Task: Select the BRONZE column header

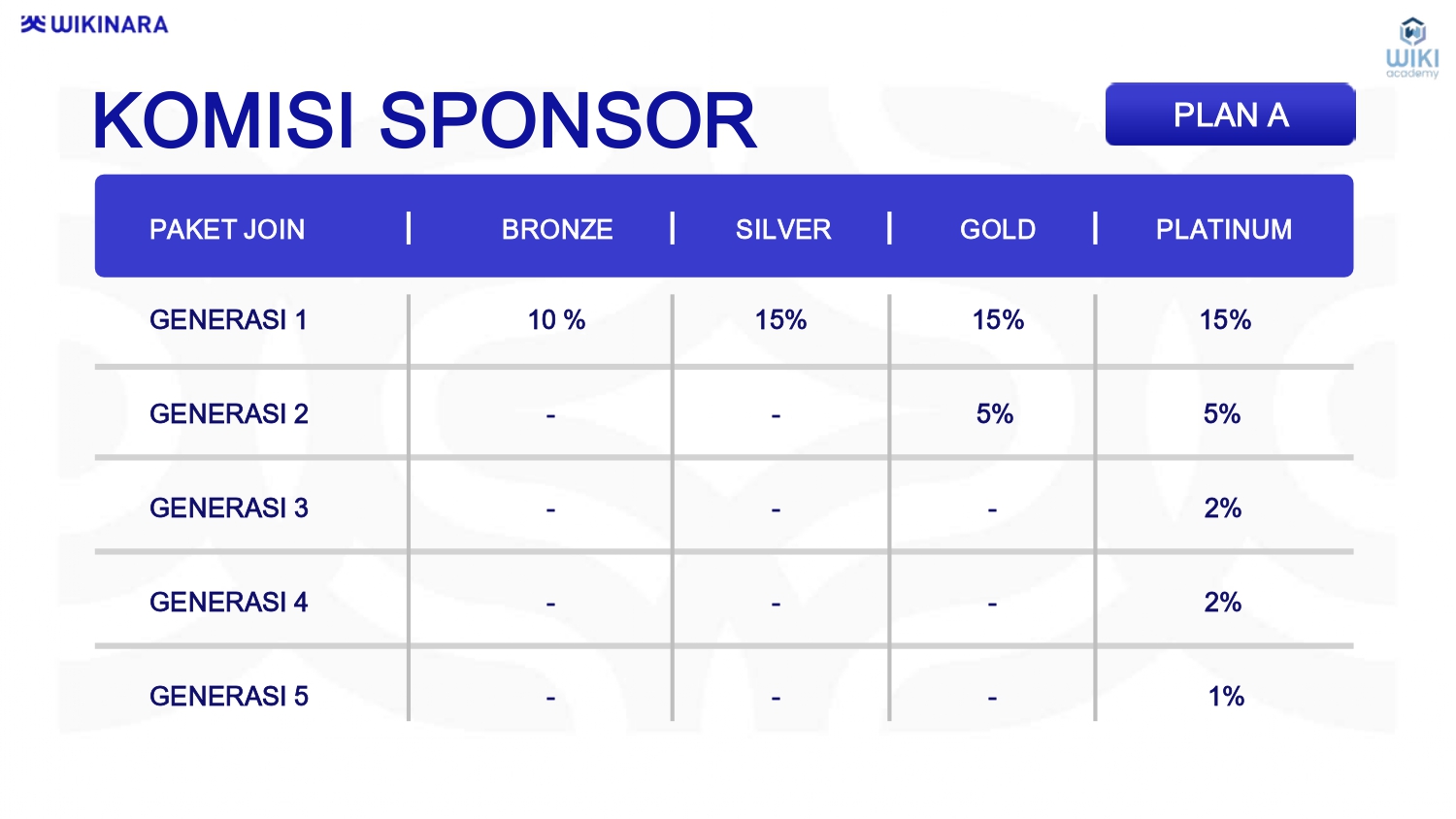Action: pyautogui.click(x=557, y=229)
